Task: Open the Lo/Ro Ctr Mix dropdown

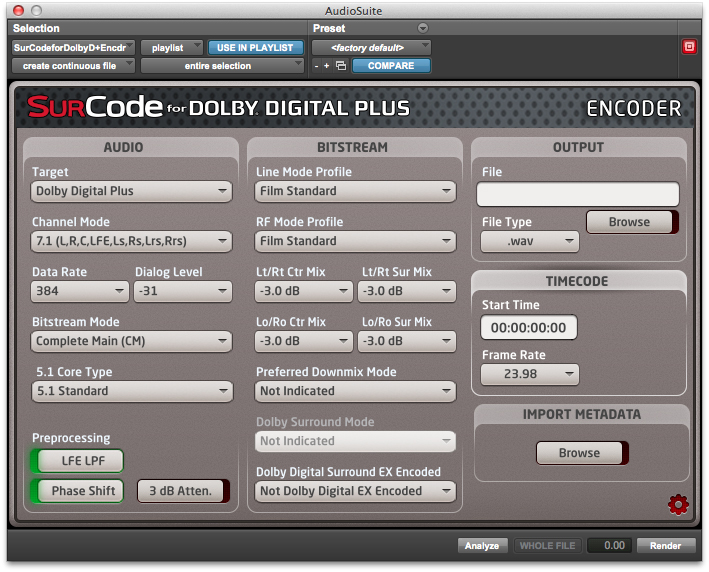Action: click(x=303, y=341)
